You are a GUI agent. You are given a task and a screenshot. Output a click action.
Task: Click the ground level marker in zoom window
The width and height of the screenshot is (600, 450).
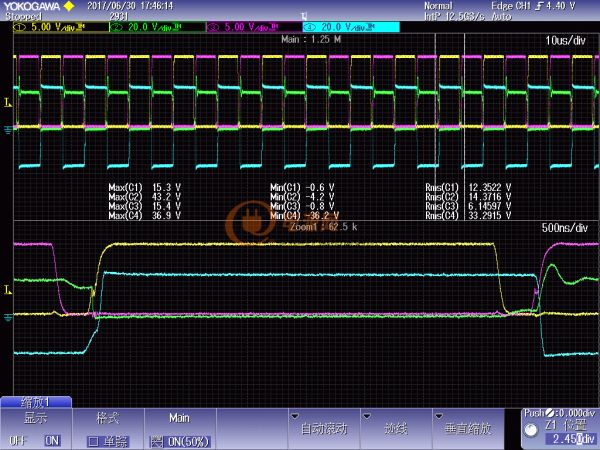pos(8,317)
